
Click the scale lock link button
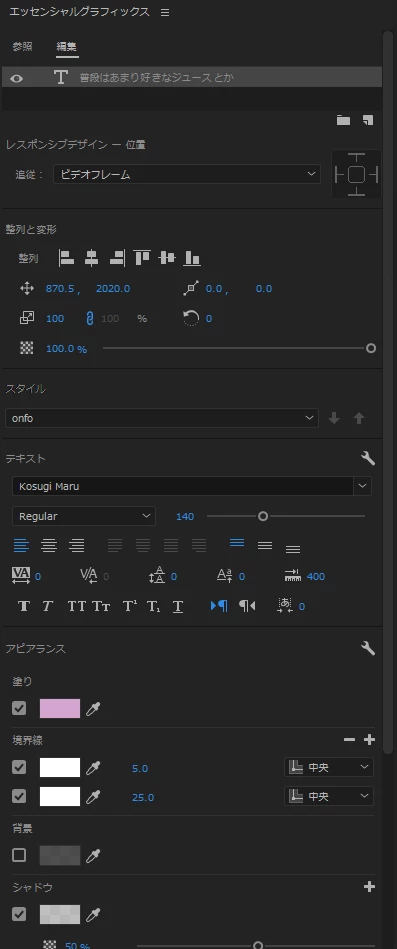[x=90, y=318]
